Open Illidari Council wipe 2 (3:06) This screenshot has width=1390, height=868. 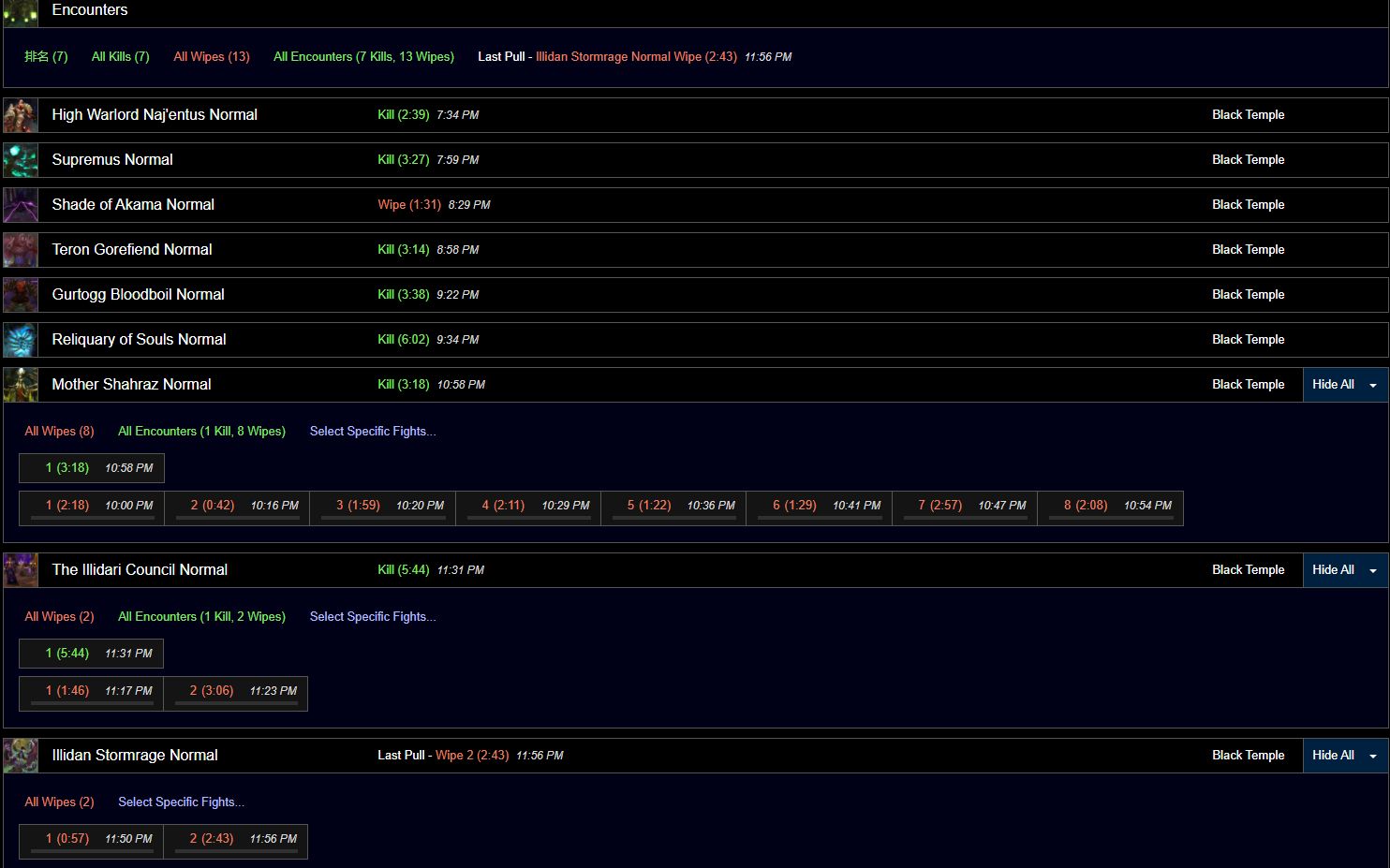236,693
